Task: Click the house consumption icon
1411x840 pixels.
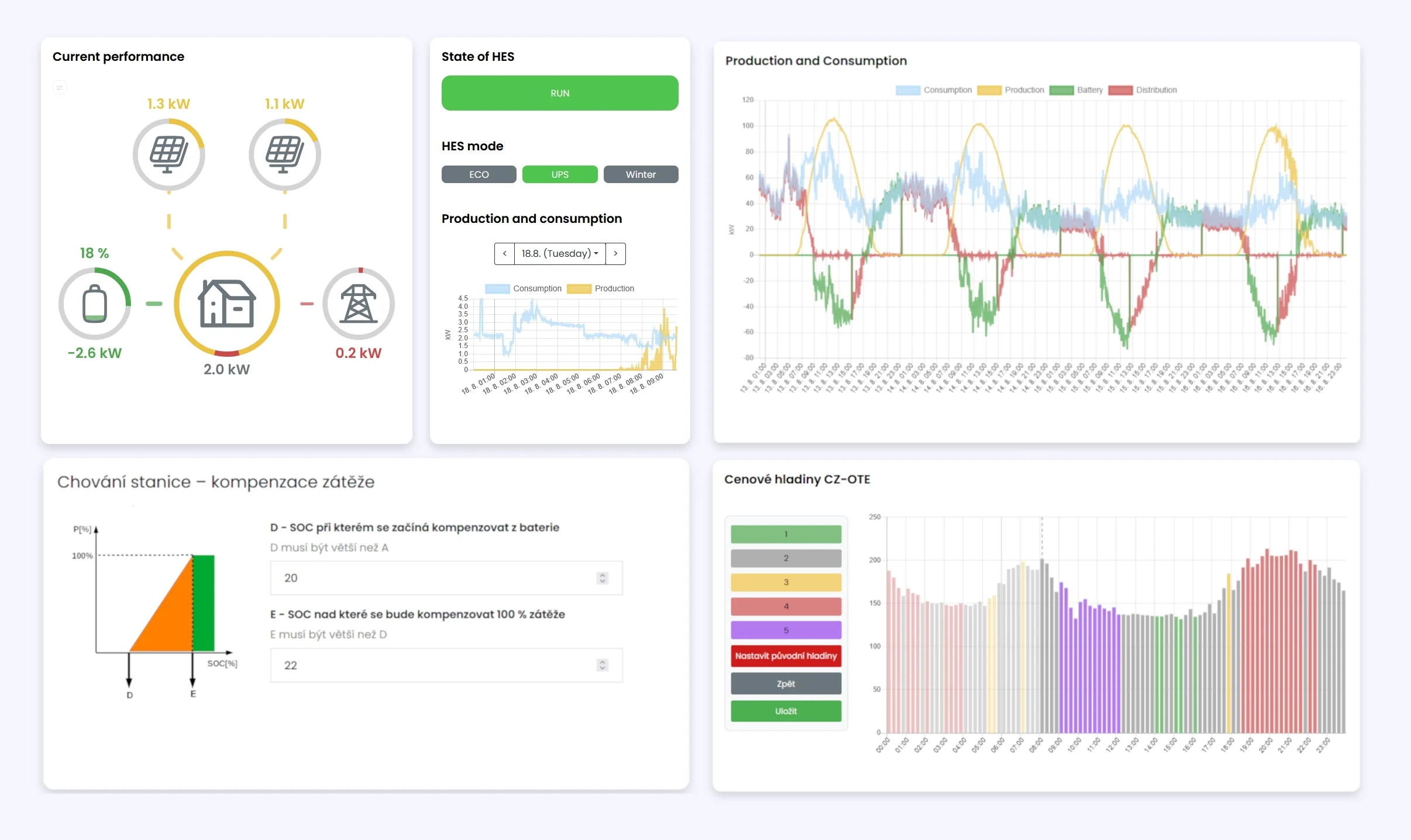Action: [227, 304]
